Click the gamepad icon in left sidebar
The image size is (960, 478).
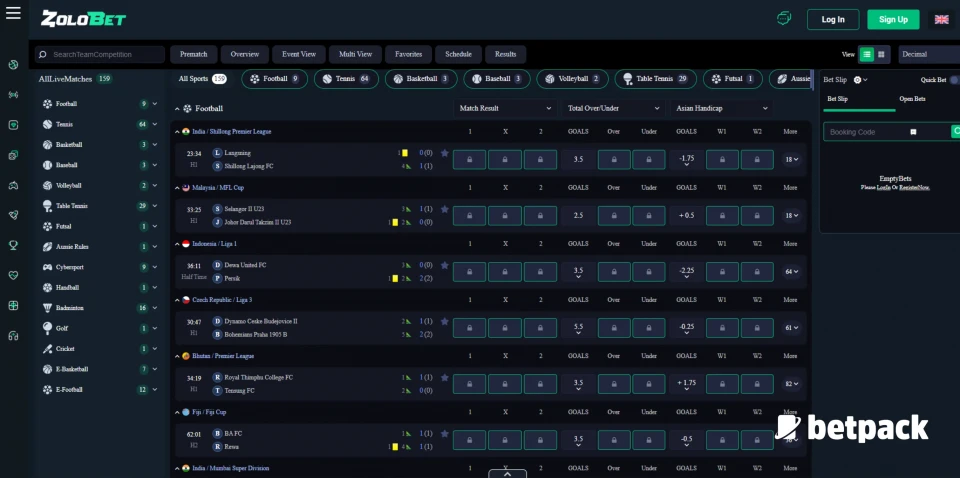[x=13, y=185]
